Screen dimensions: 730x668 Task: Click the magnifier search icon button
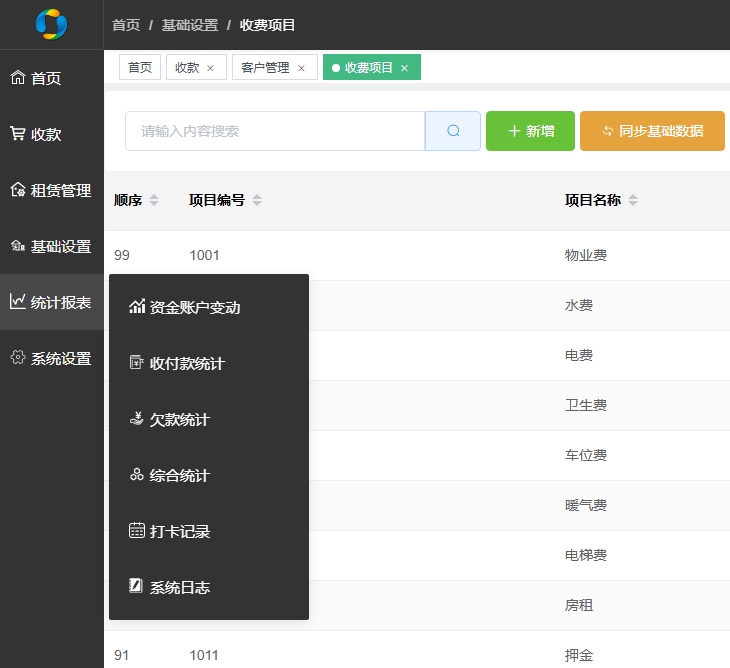(453, 131)
